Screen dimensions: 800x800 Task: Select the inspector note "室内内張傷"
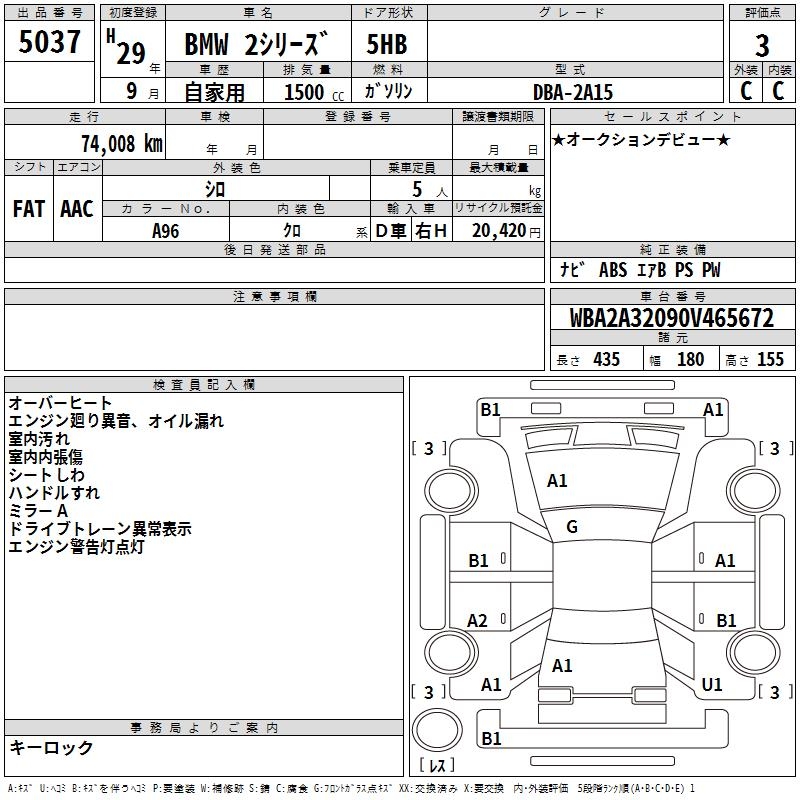tap(45, 457)
